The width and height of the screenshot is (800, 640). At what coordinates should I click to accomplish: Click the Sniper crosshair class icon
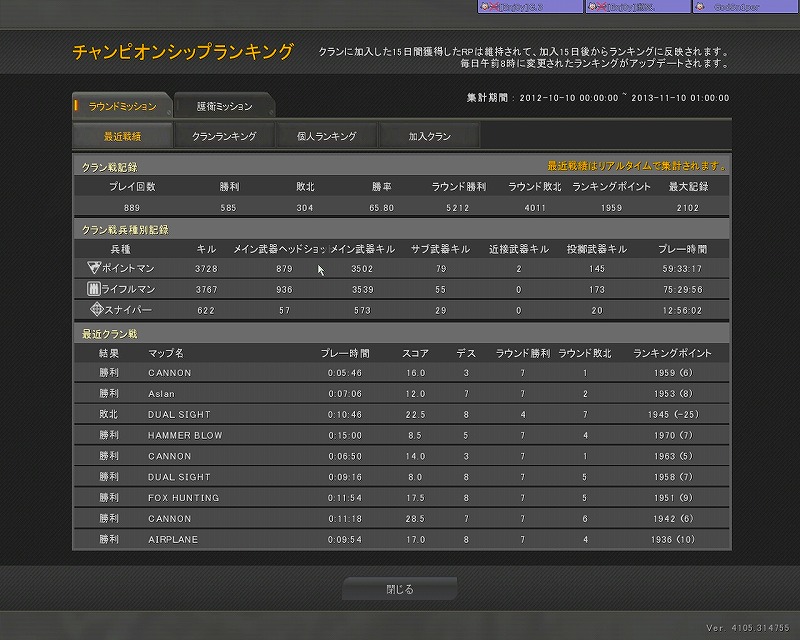click(x=96, y=310)
